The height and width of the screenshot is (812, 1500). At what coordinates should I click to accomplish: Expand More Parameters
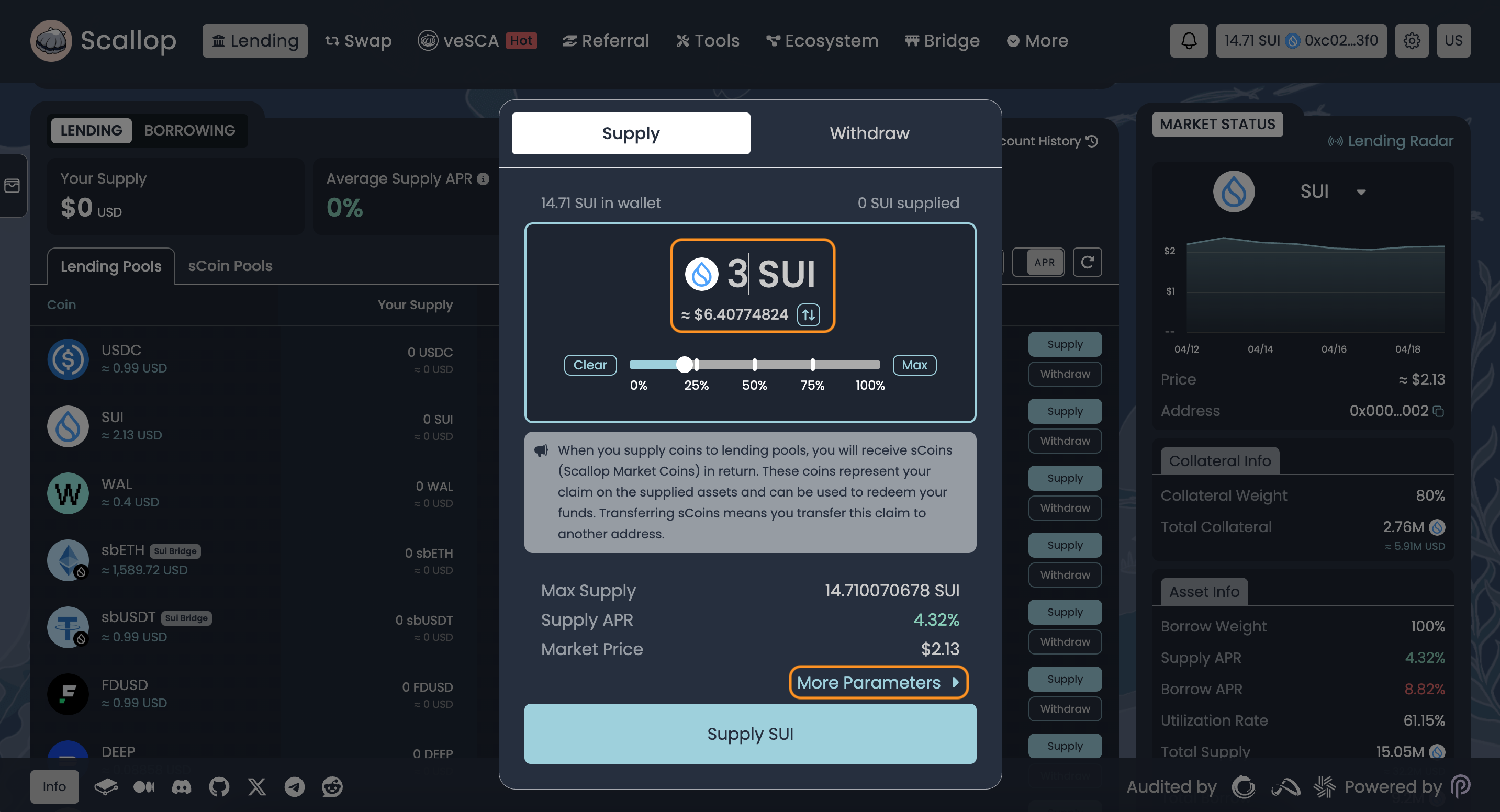(x=878, y=682)
